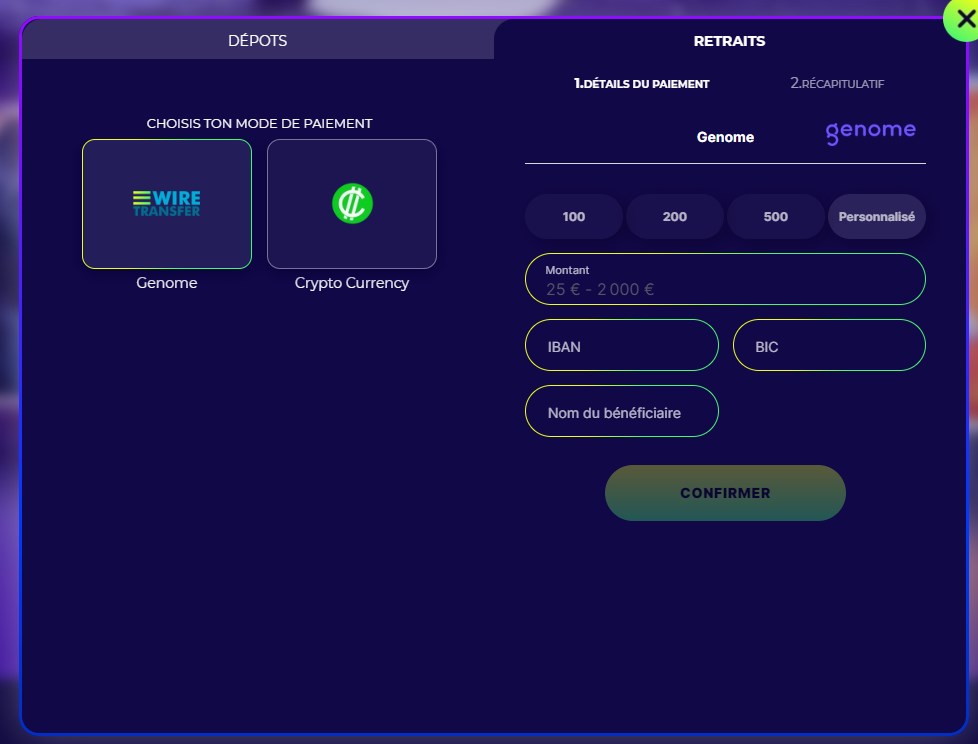Click the Genome label under Wire Transfer
The height and width of the screenshot is (744, 978).
(167, 283)
